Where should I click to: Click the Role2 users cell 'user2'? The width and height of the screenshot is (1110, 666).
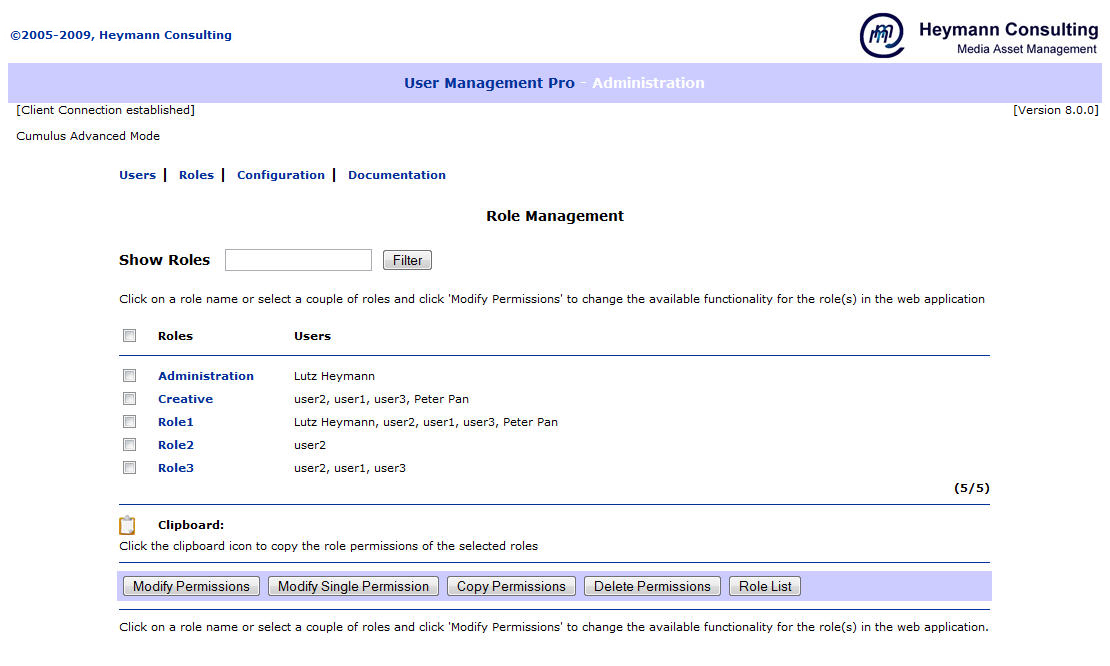point(310,445)
